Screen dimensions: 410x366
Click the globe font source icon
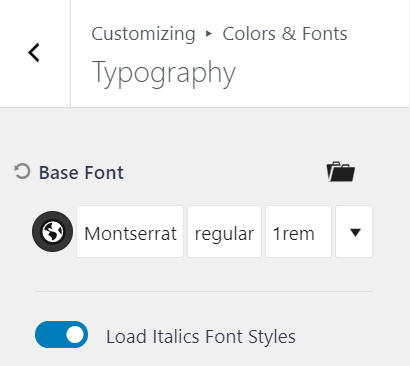click(x=52, y=231)
